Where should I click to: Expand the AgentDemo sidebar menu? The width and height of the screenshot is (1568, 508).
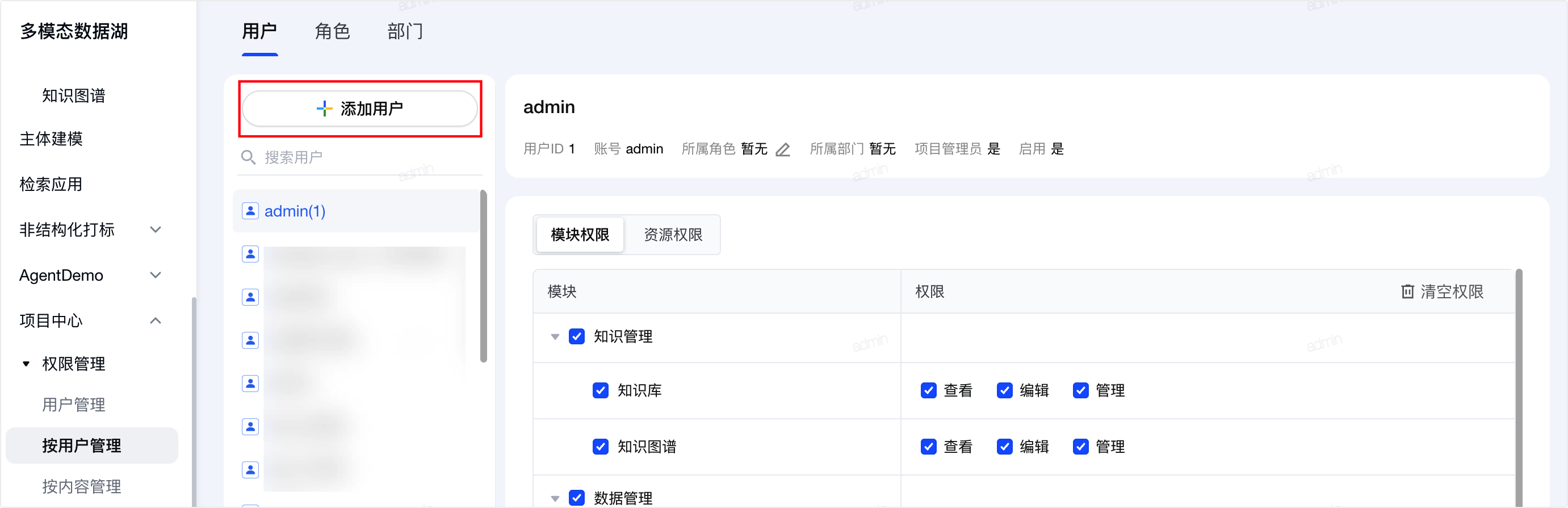click(156, 276)
